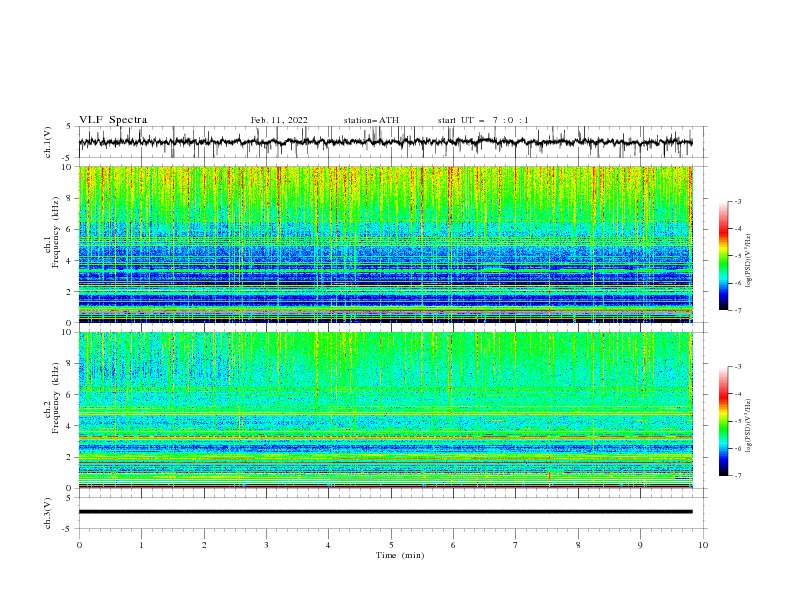Click the 'Time (min)' axis title
Screen dimensions: 792x612
coord(400,555)
